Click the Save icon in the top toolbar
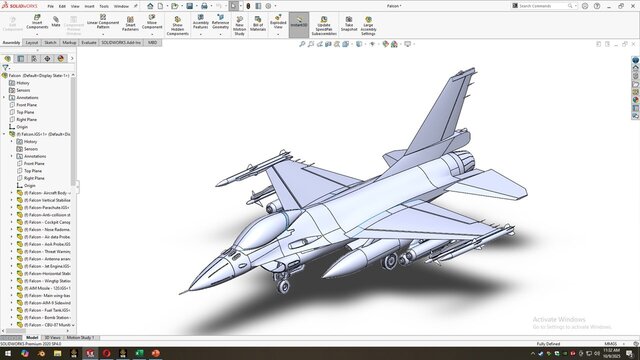The image size is (640, 360). (x=190, y=6)
